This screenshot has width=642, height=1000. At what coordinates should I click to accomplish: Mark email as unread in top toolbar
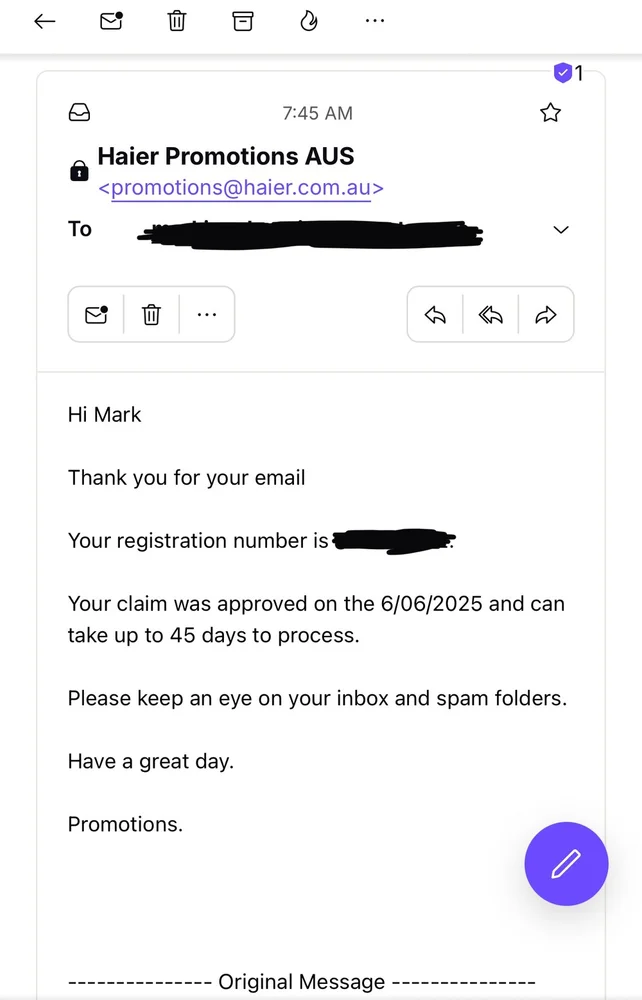tap(111, 21)
